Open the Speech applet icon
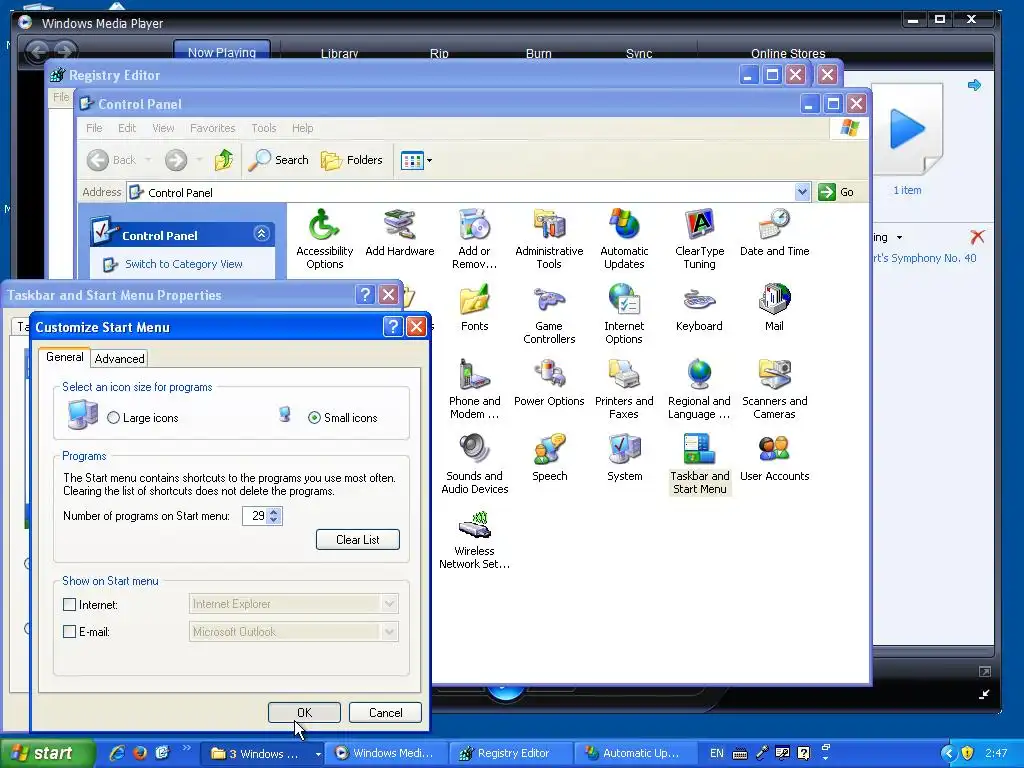This screenshot has width=1024, height=768. (549, 458)
